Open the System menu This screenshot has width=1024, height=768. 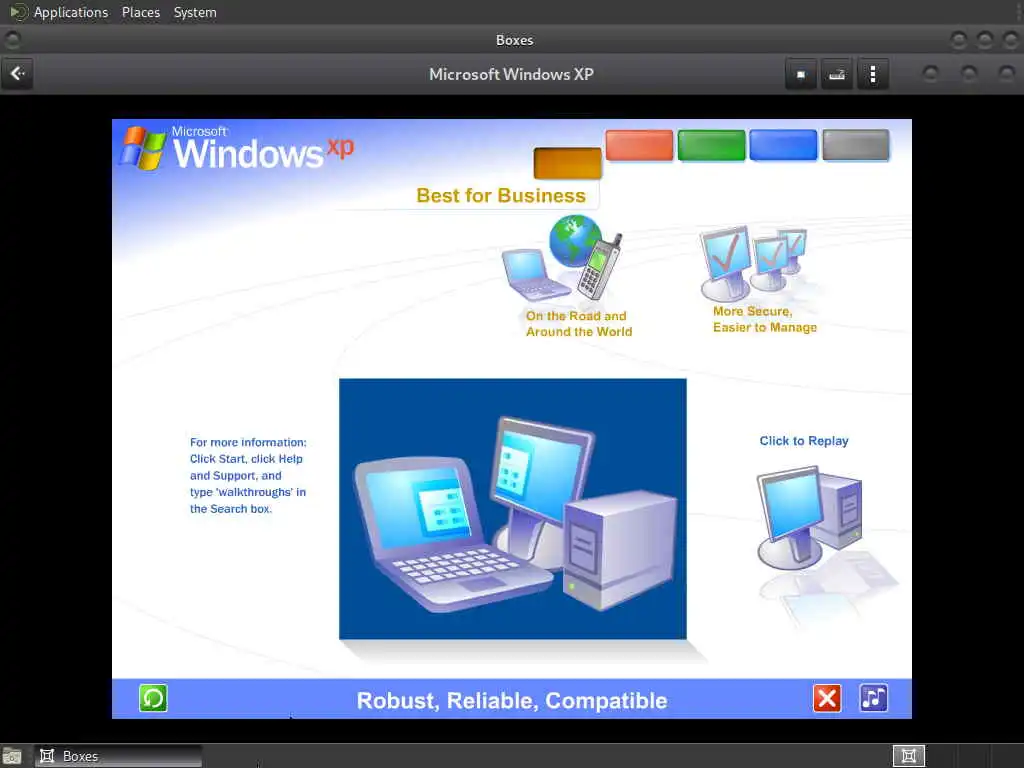pyautogui.click(x=195, y=12)
